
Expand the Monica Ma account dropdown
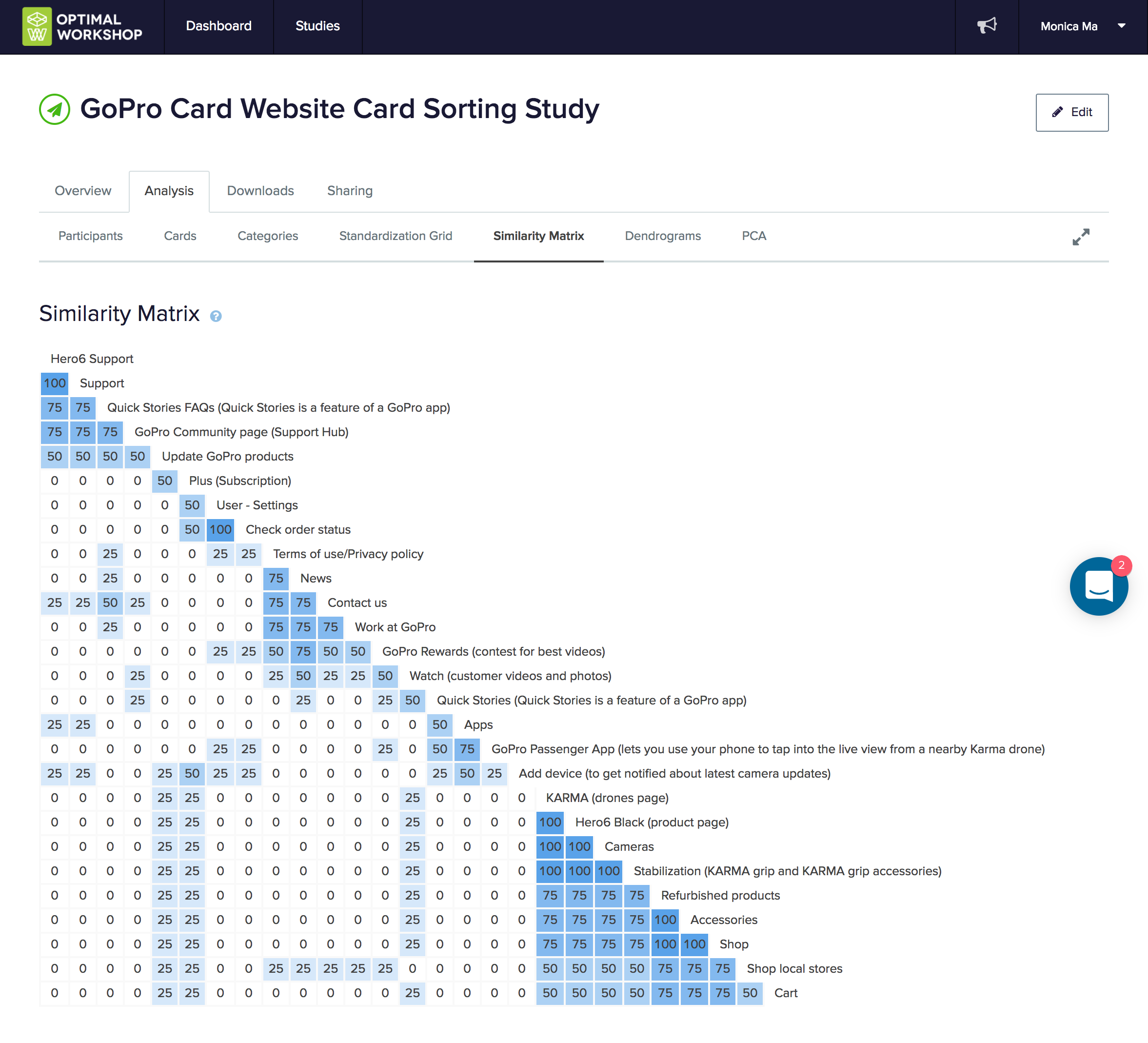1083,26
